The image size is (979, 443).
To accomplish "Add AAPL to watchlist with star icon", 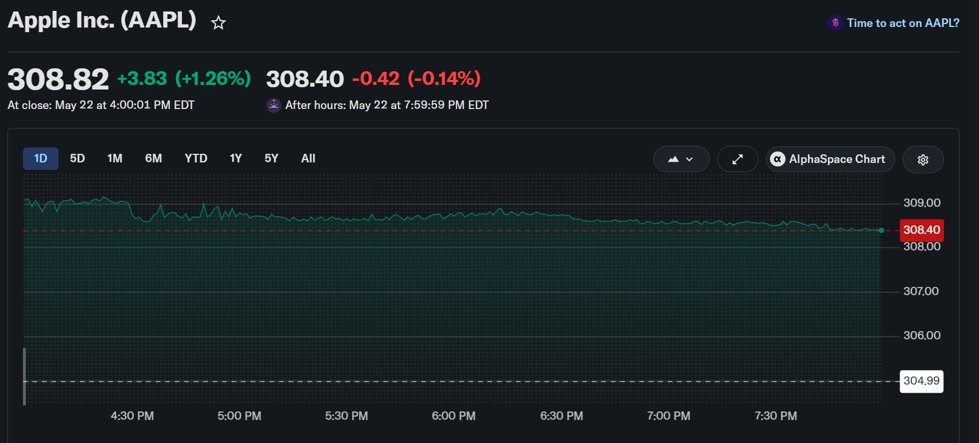I will (x=218, y=24).
